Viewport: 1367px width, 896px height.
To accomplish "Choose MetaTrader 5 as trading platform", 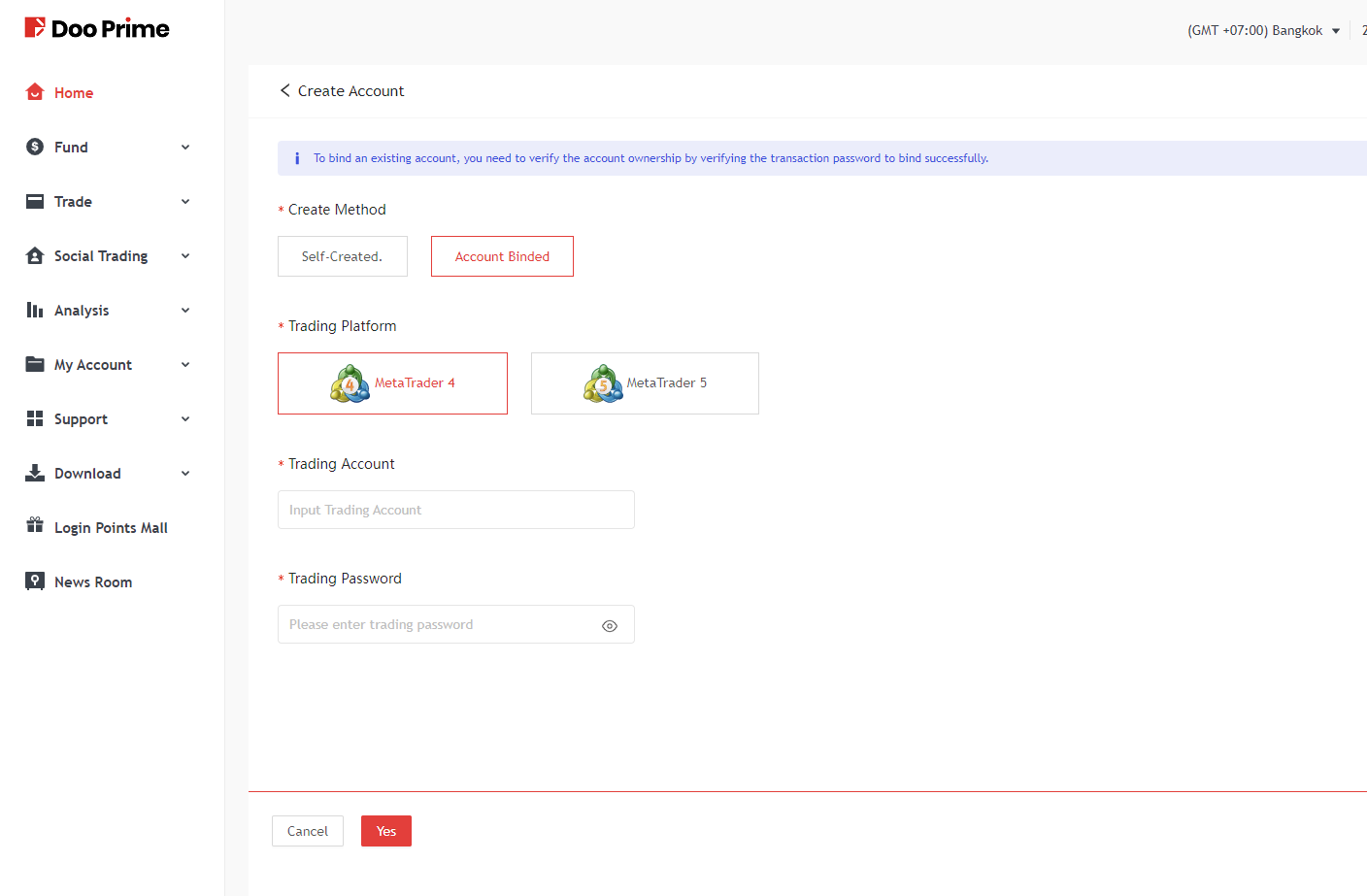I will (645, 383).
